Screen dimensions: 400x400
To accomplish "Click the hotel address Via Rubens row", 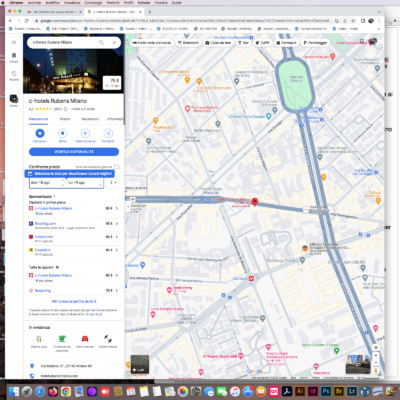I will pyautogui.click(x=74, y=366).
